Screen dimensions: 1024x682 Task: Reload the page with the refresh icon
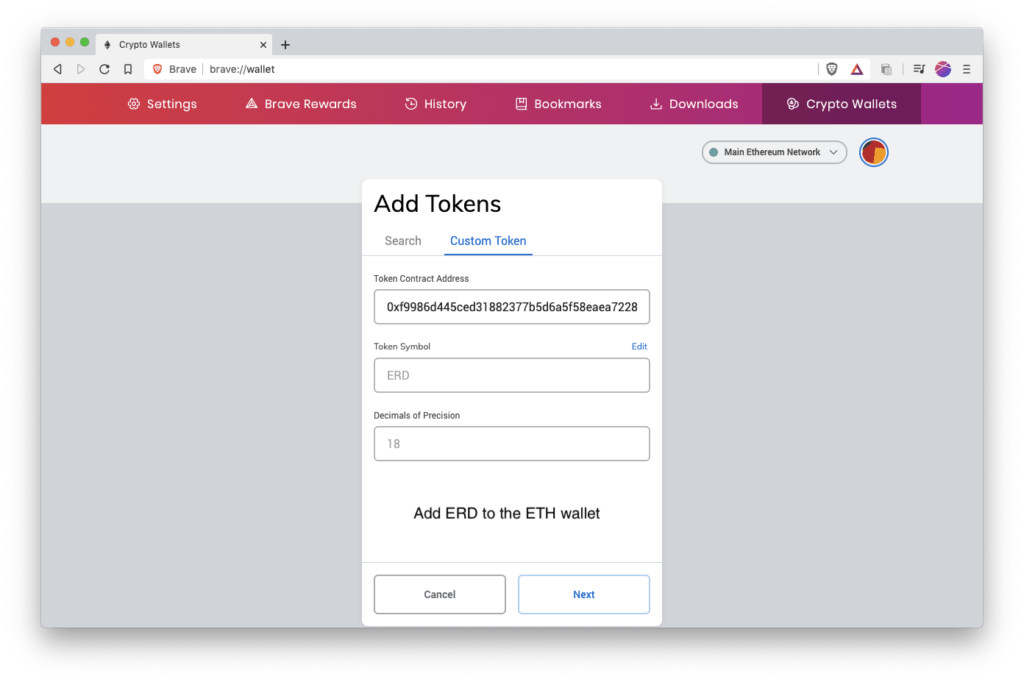(104, 69)
